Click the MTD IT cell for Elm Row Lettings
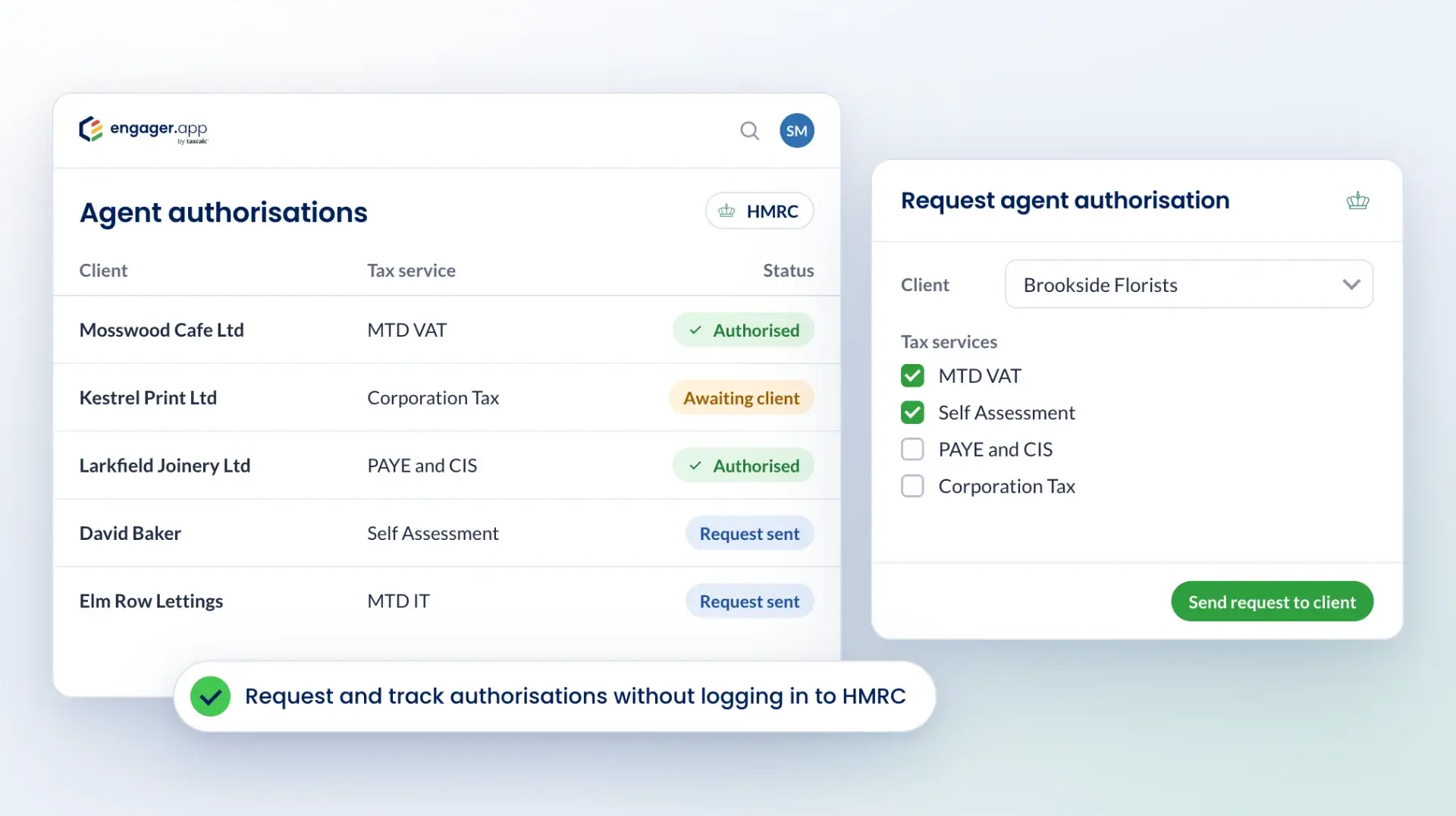This screenshot has width=1456, height=816. 398,601
